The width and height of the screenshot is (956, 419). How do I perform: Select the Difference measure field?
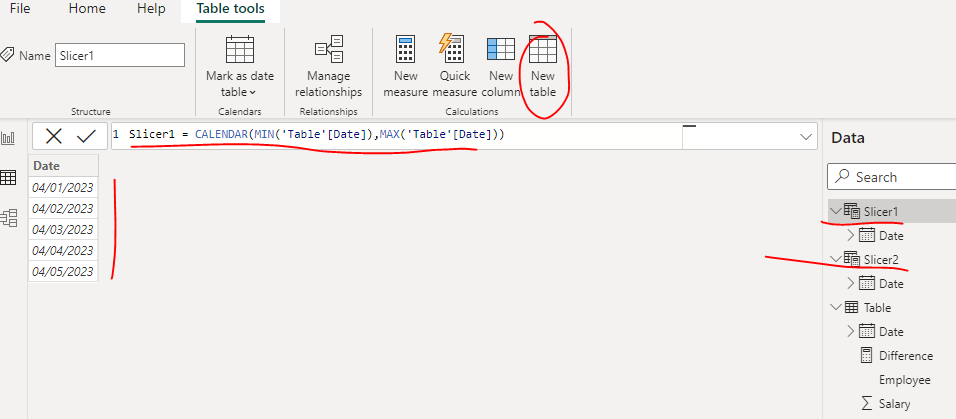[x=905, y=356]
